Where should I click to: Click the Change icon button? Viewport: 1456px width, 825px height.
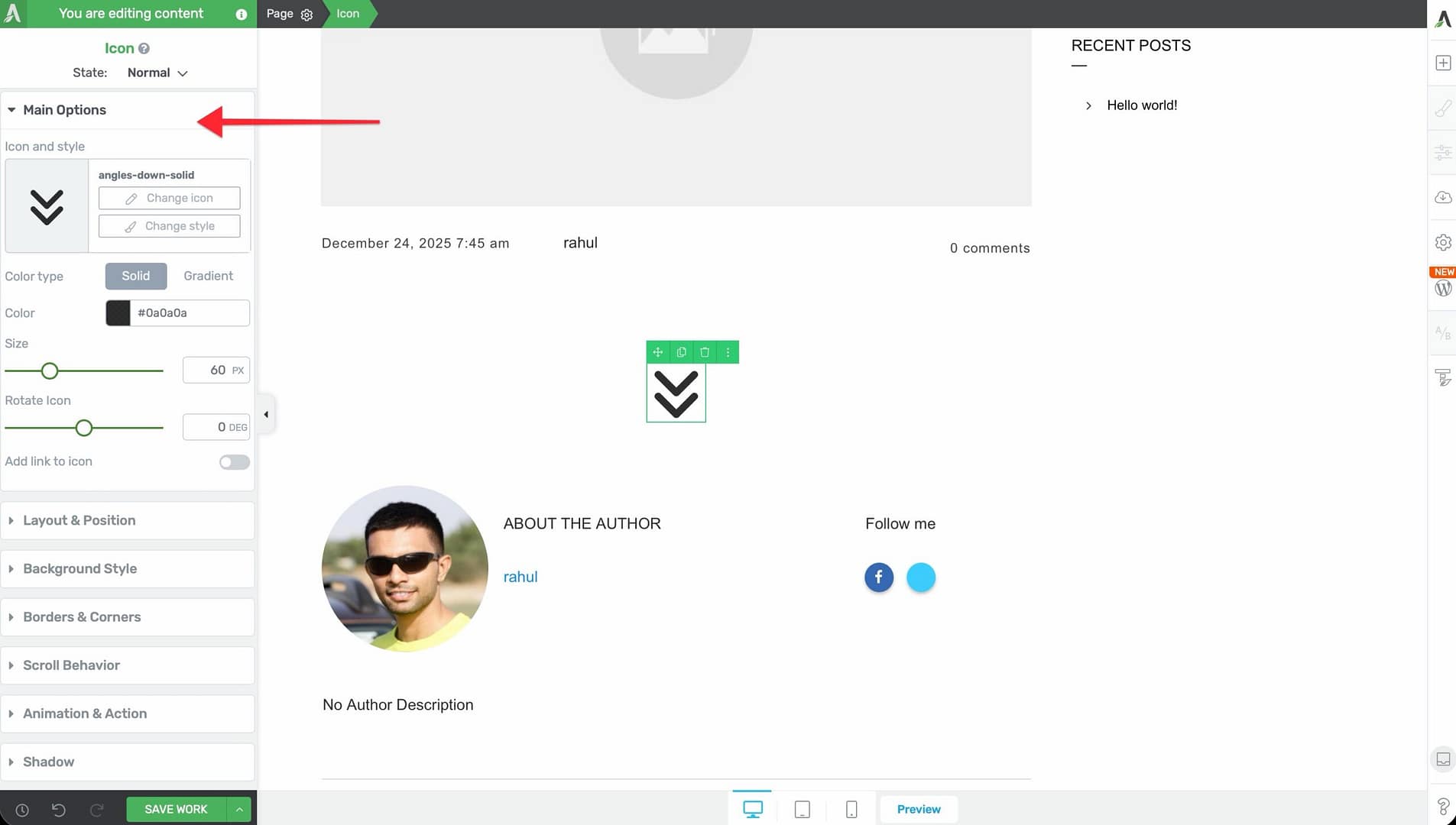tap(169, 198)
